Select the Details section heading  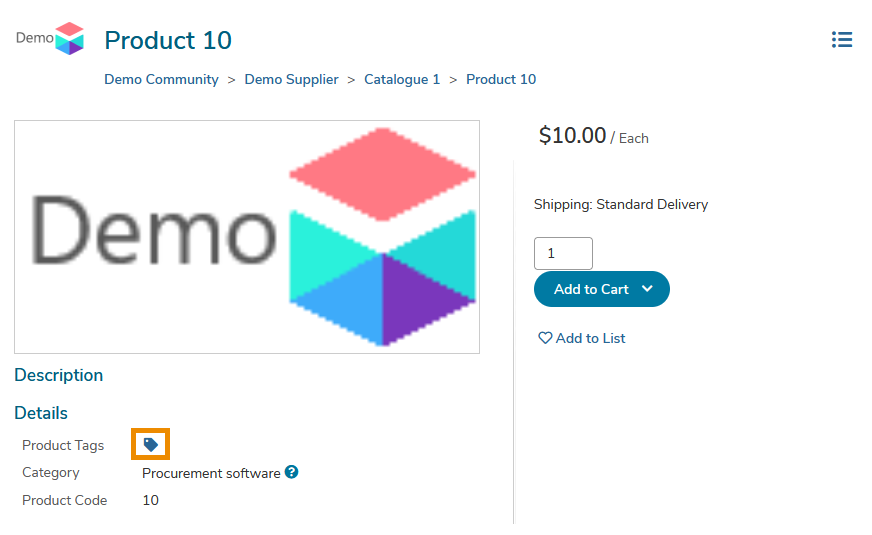(41, 413)
